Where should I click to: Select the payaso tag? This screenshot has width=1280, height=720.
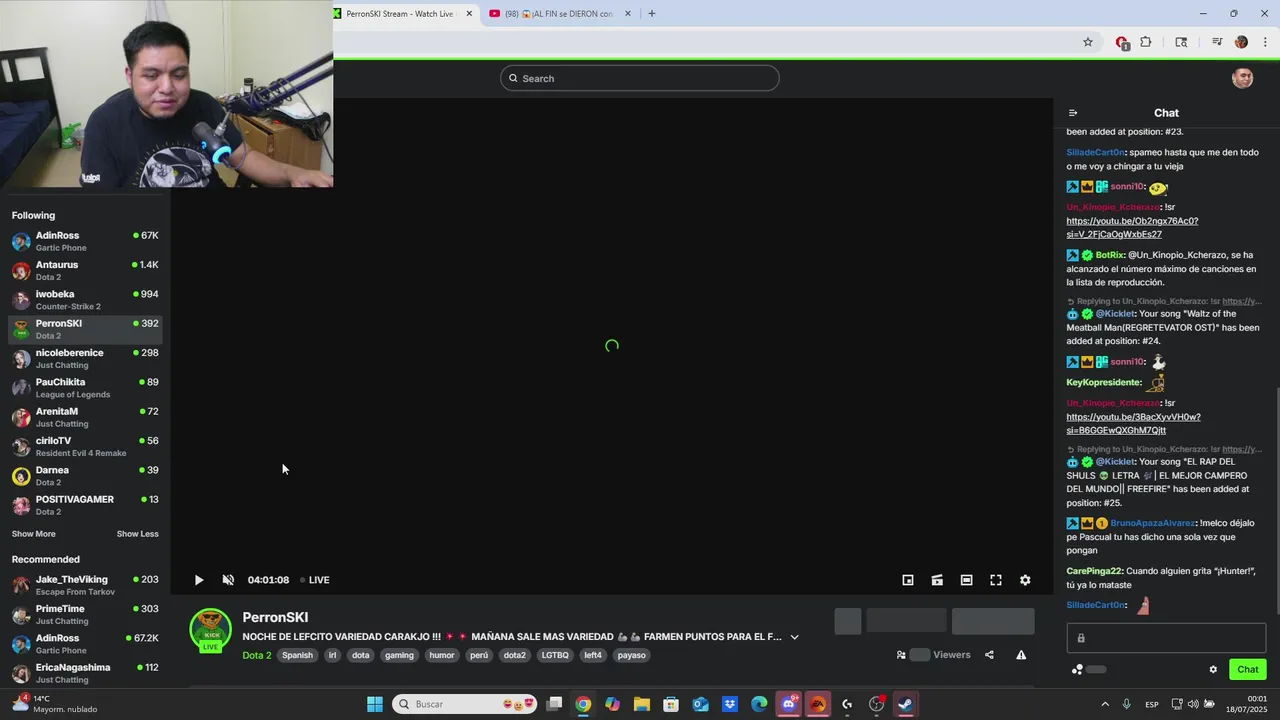631,655
